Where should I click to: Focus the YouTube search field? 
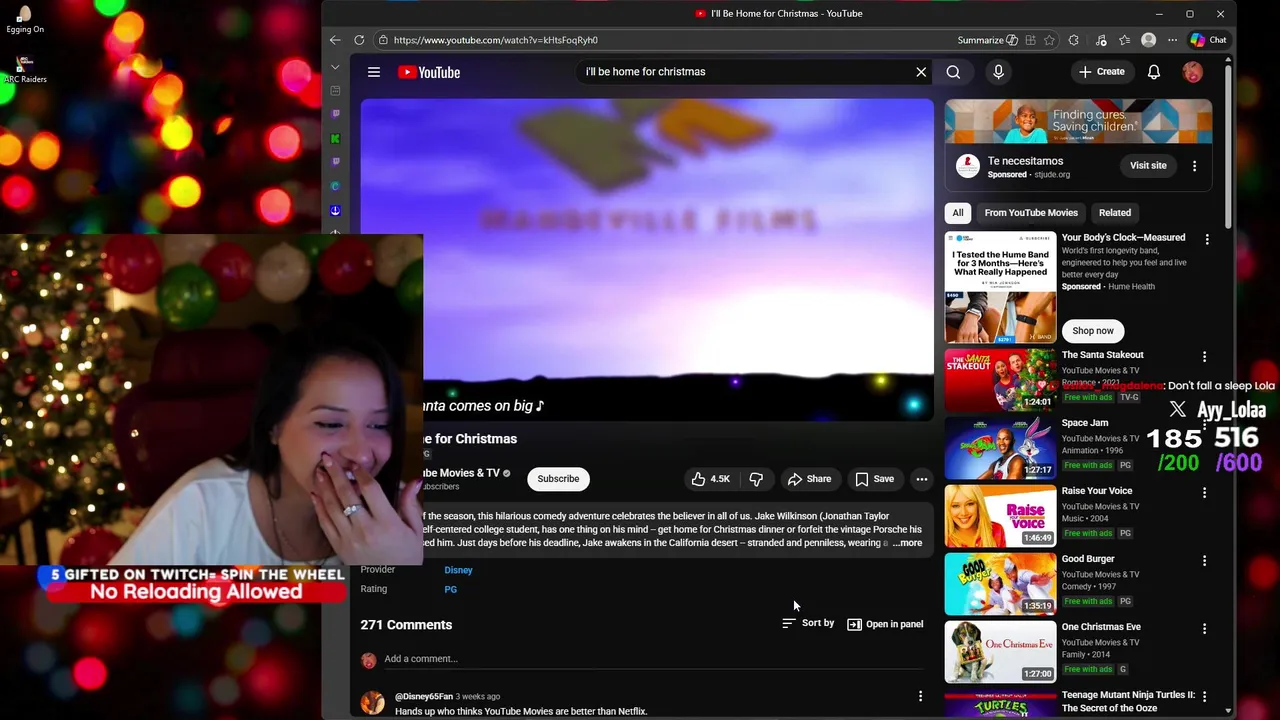coord(745,72)
